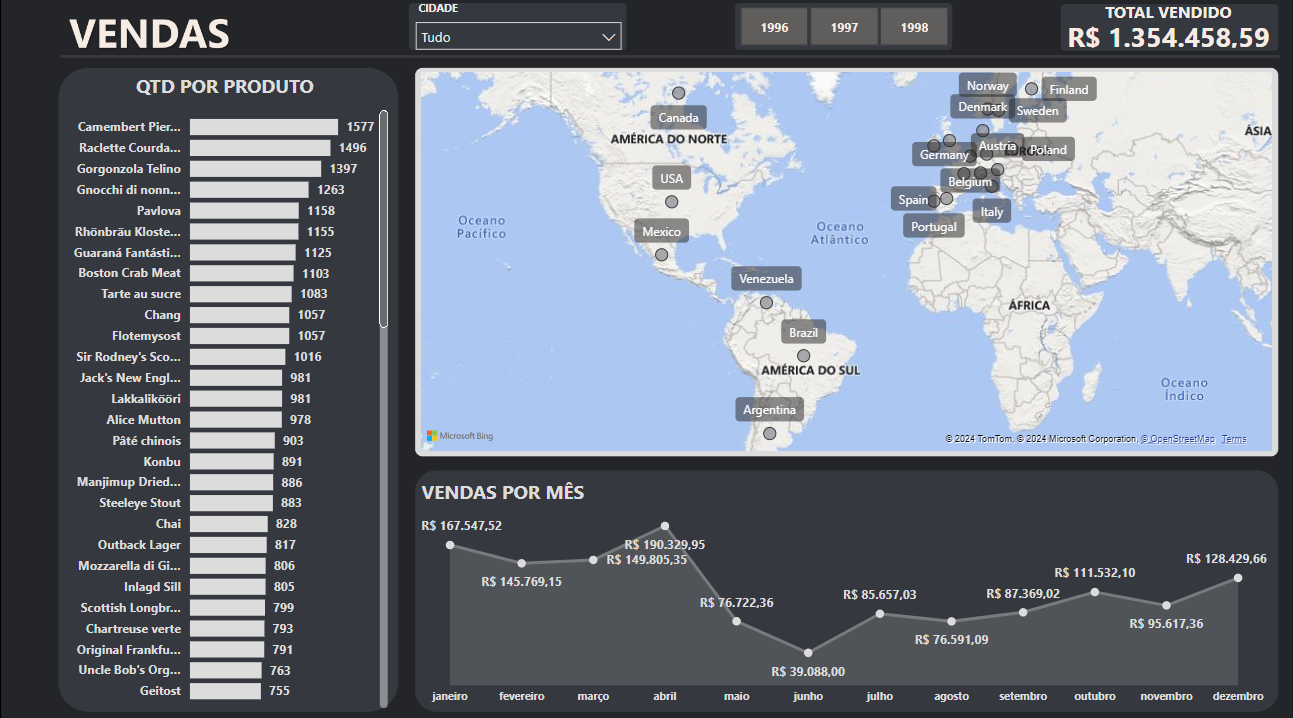Image resolution: width=1293 pixels, height=718 pixels.
Task: Select the Spain map label
Action: point(913,200)
